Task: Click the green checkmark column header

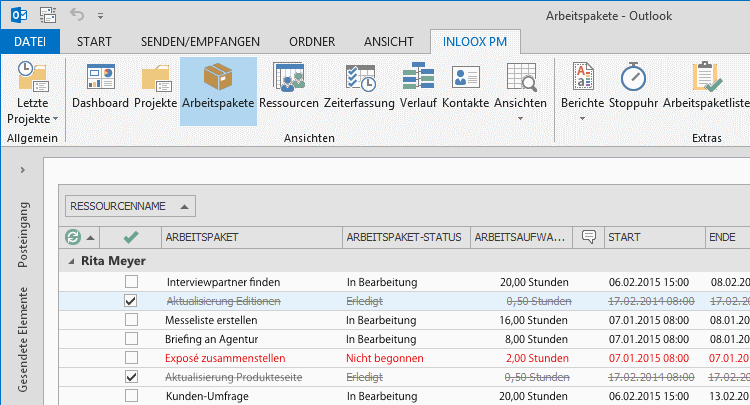Action: 131,237
